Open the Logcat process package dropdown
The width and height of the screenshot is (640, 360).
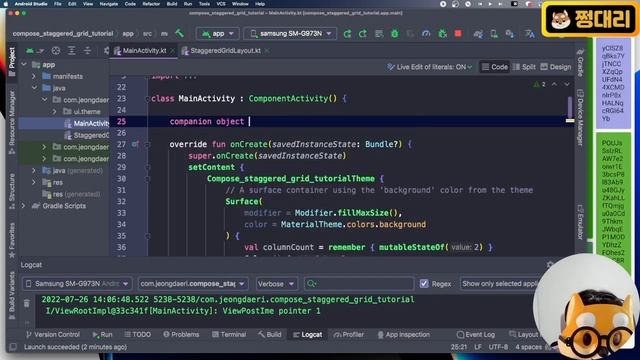point(193,283)
